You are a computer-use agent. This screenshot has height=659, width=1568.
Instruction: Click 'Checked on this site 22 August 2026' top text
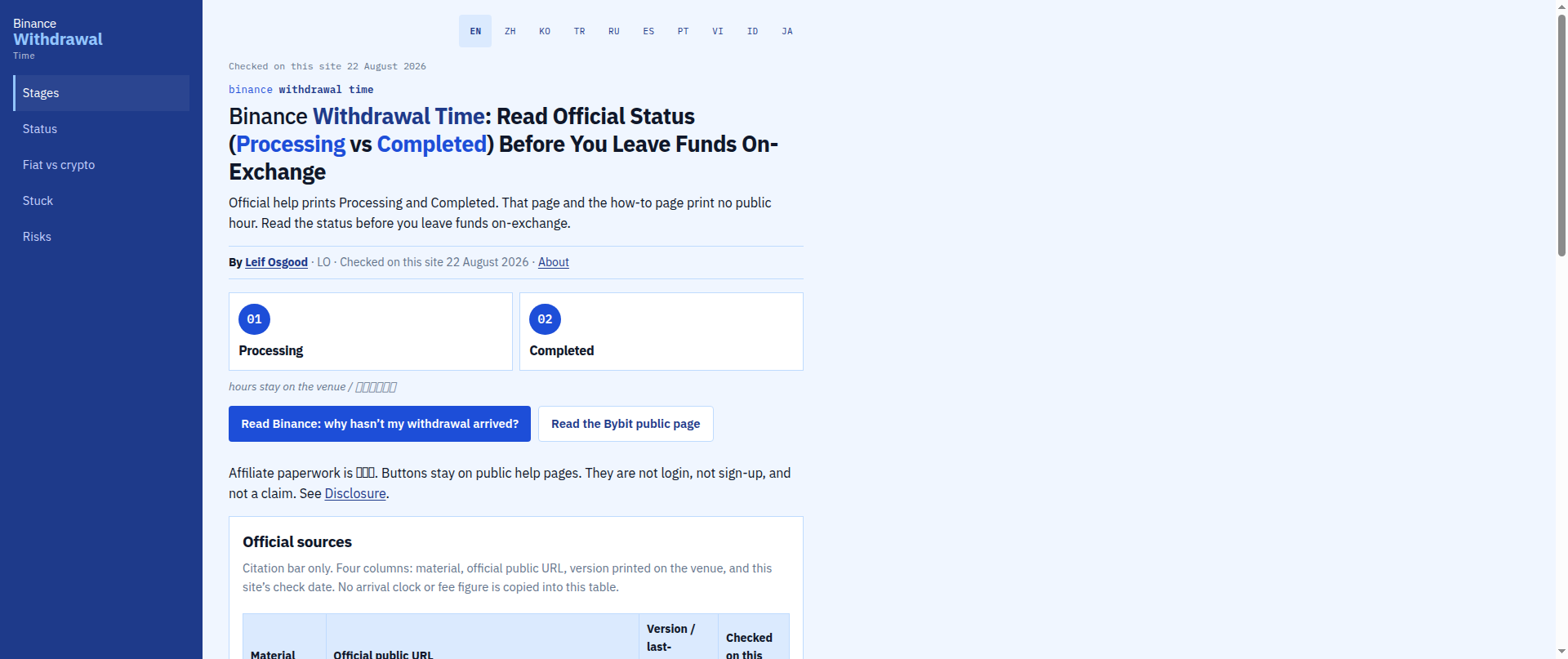327,66
